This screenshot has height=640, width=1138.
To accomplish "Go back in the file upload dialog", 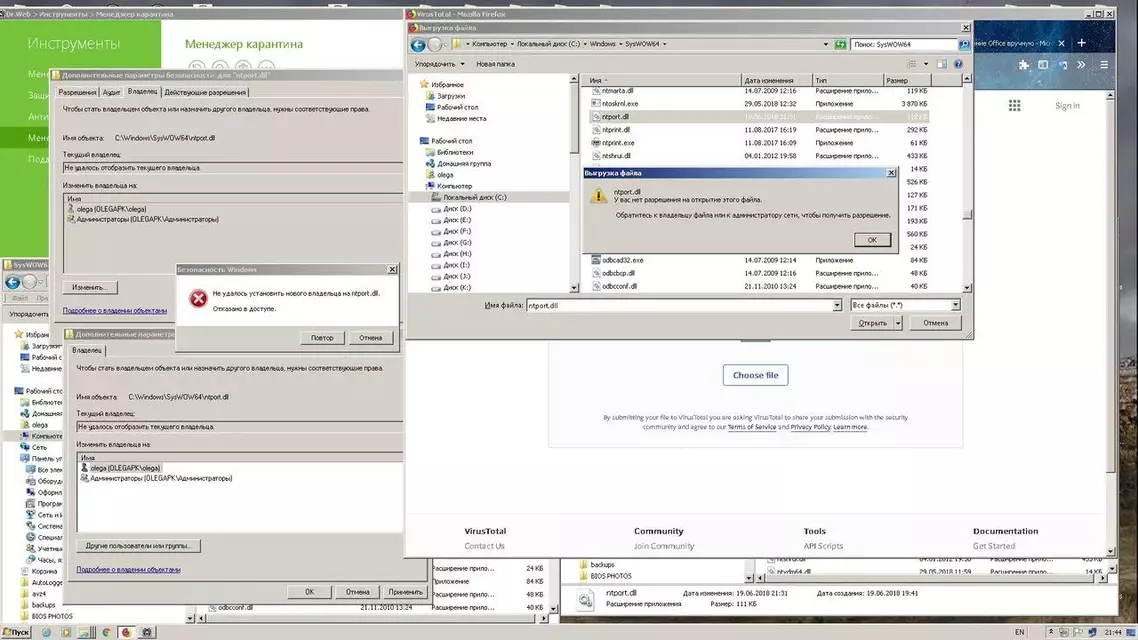I will click(x=418, y=44).
